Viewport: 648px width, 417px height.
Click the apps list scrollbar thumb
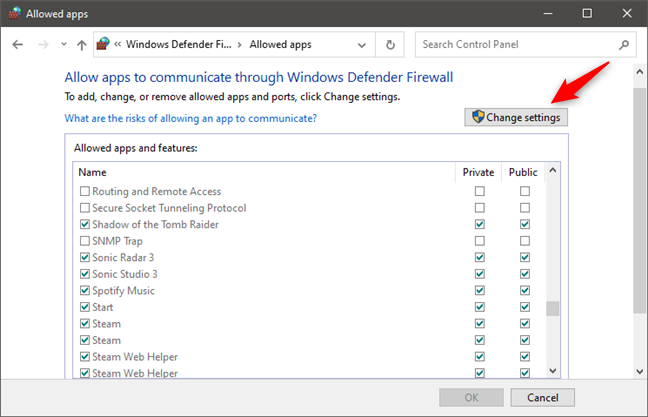[553, 308]
